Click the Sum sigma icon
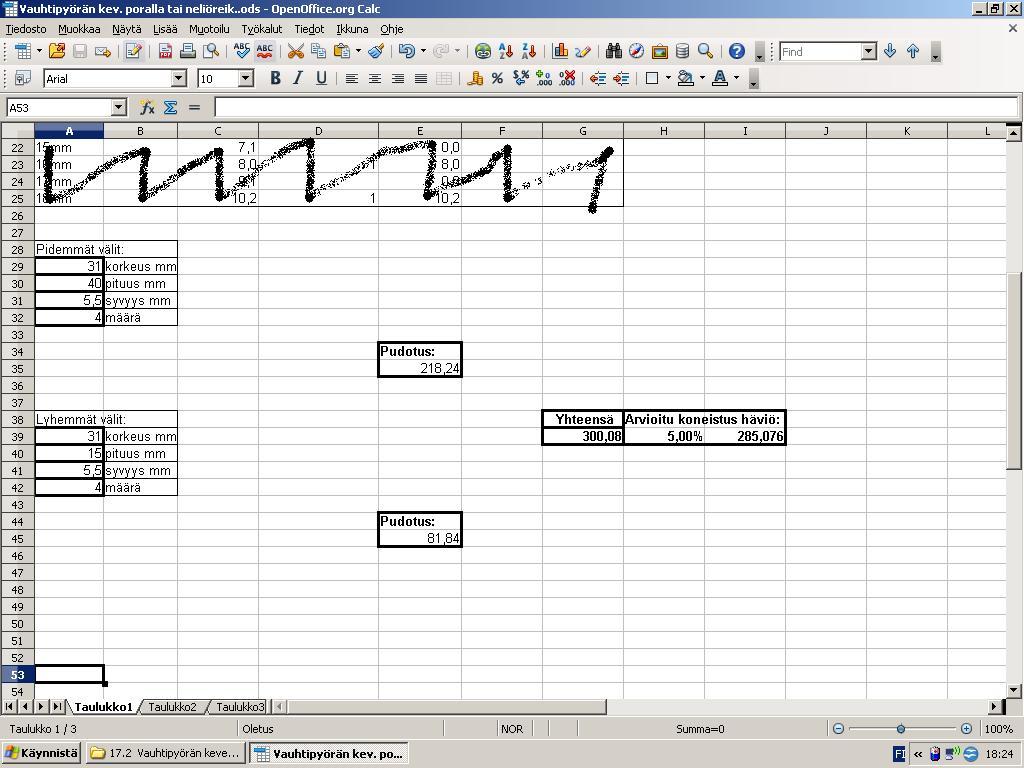Viewport: 1024px width, 768px height. coord(170,107)
